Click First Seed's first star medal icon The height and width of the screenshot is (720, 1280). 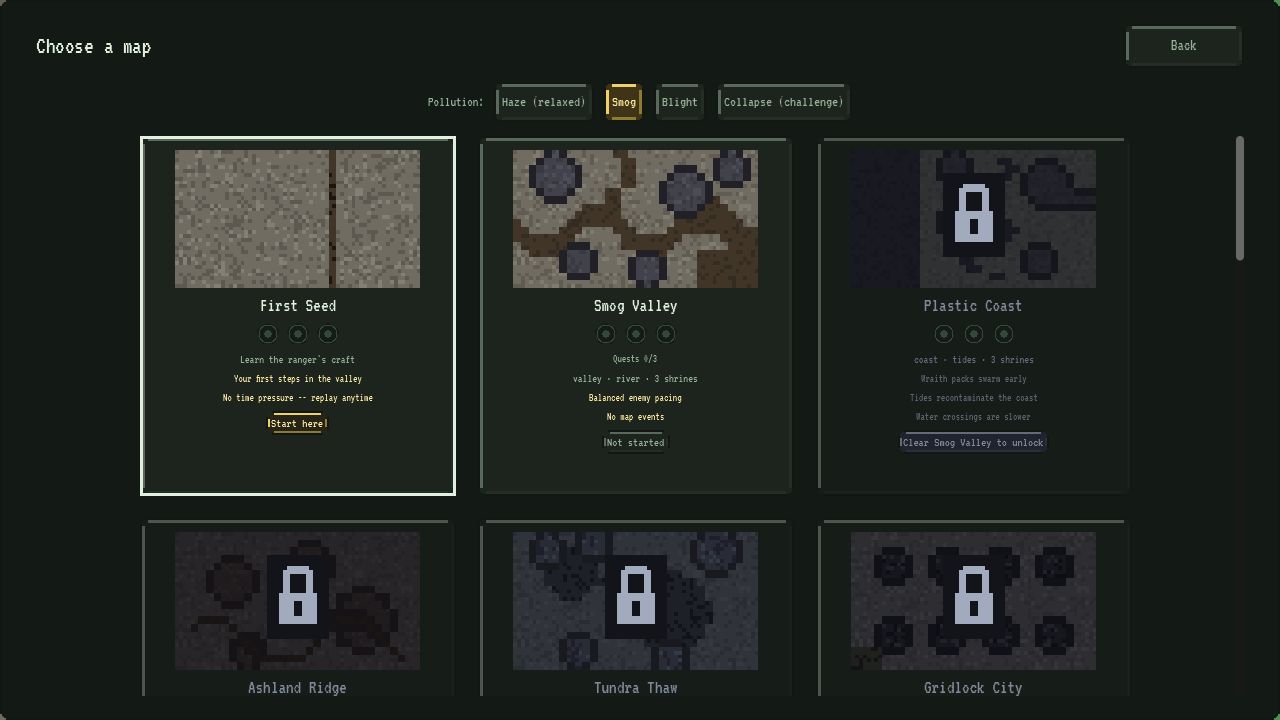click(x=268, y=334)
